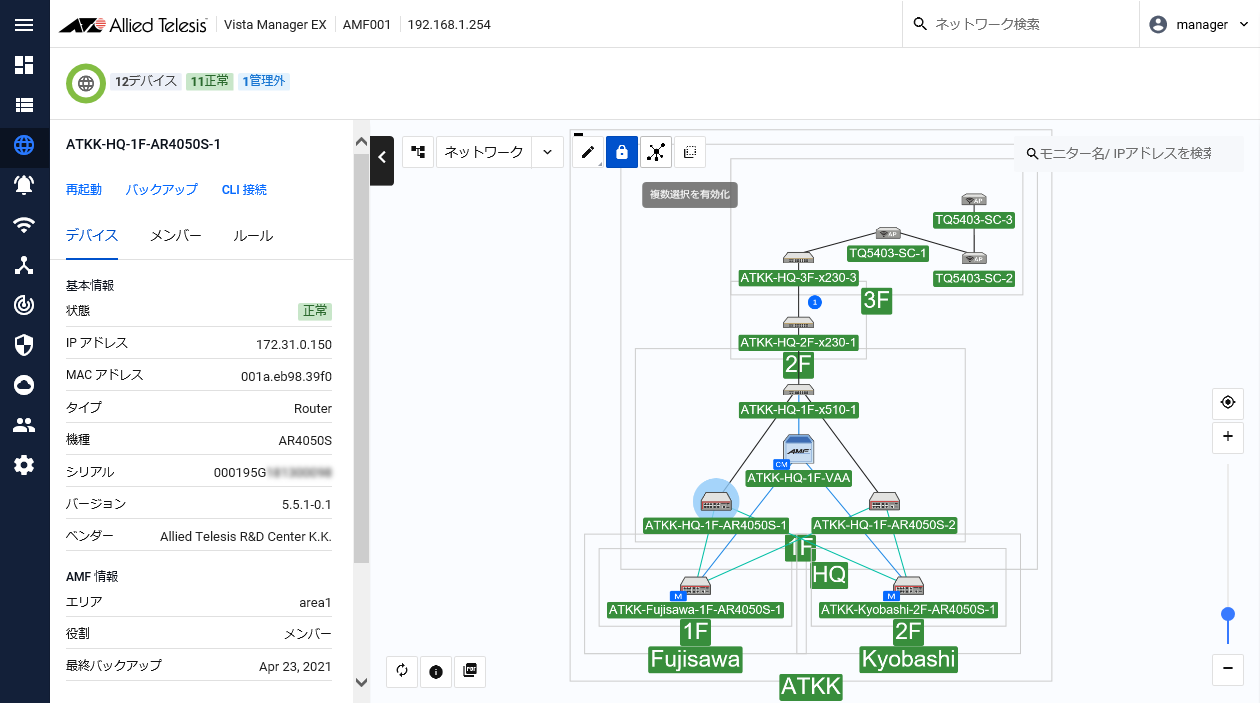The image size is (1260, 703).
Task: Open the asset list icon in sidebar
Action: [24, 105]
